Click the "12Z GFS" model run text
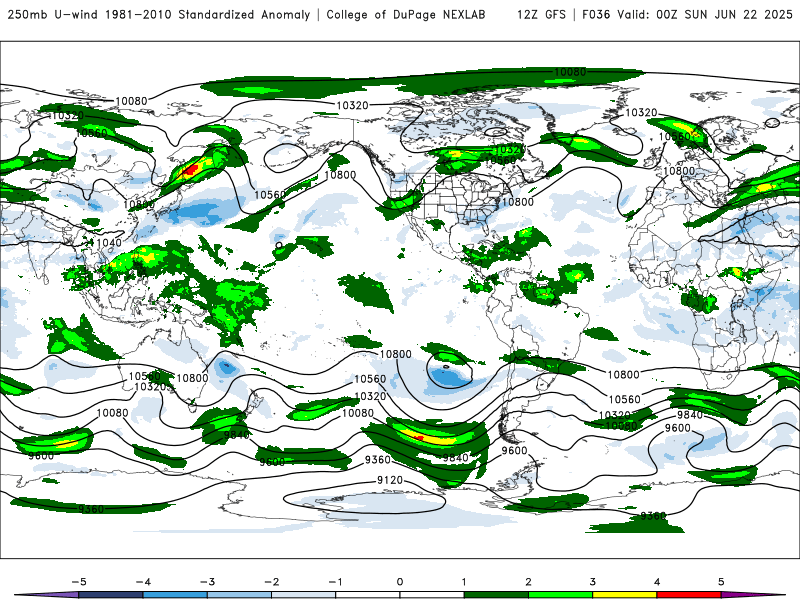800x600 pixels. click(x=541, y=14)
